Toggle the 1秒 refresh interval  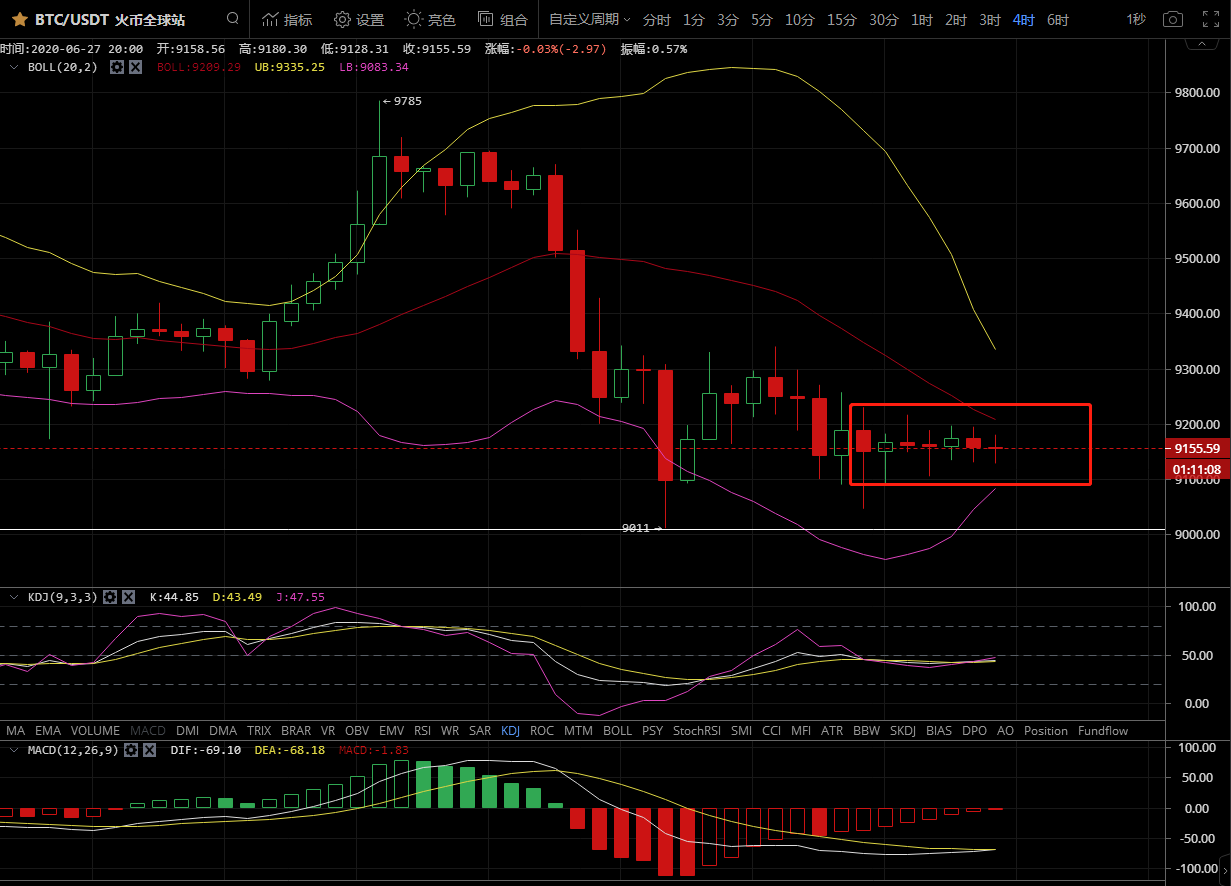point(1136,19)
